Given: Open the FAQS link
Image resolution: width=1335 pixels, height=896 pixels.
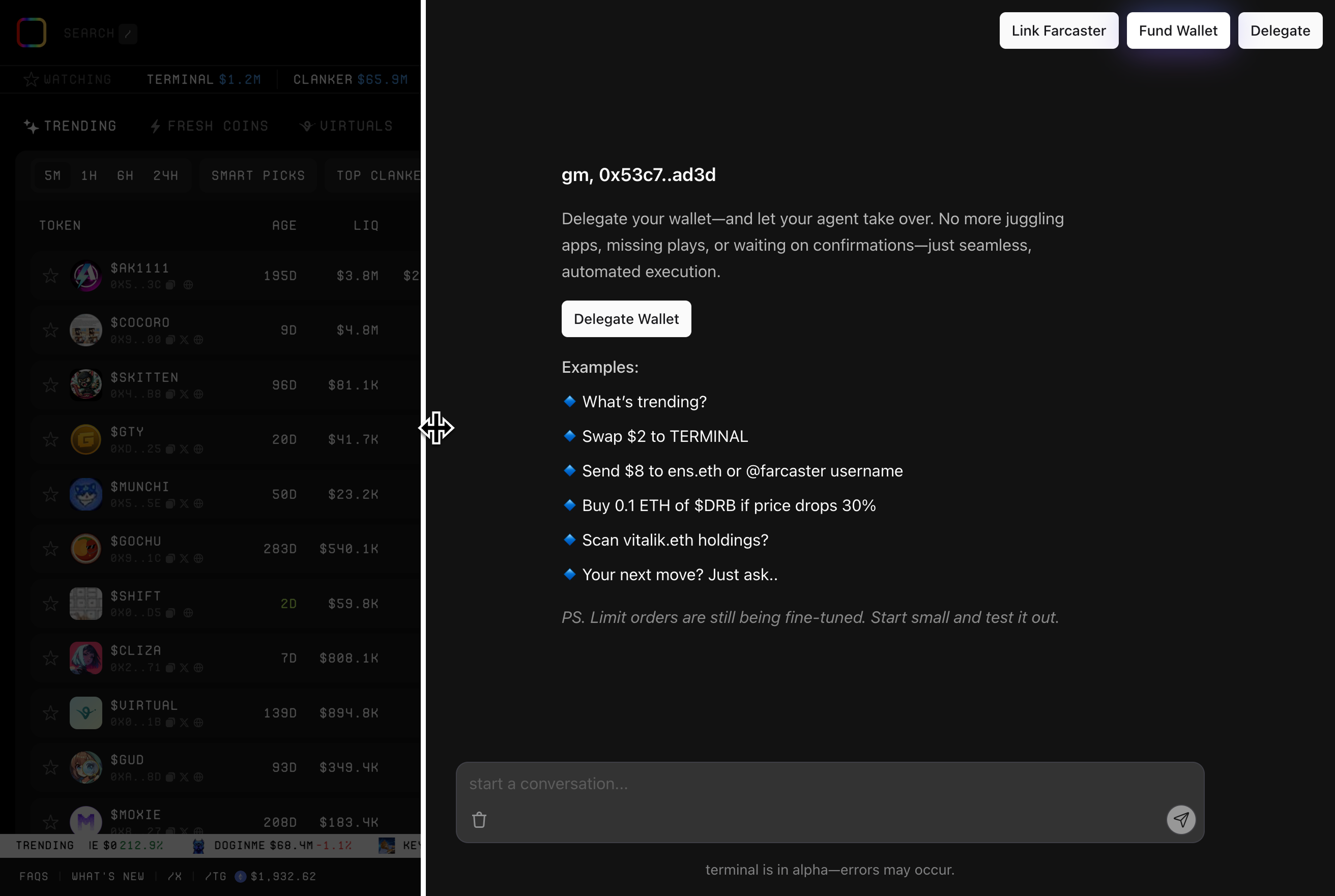Looking at the screenshot, I should [34, 876].
